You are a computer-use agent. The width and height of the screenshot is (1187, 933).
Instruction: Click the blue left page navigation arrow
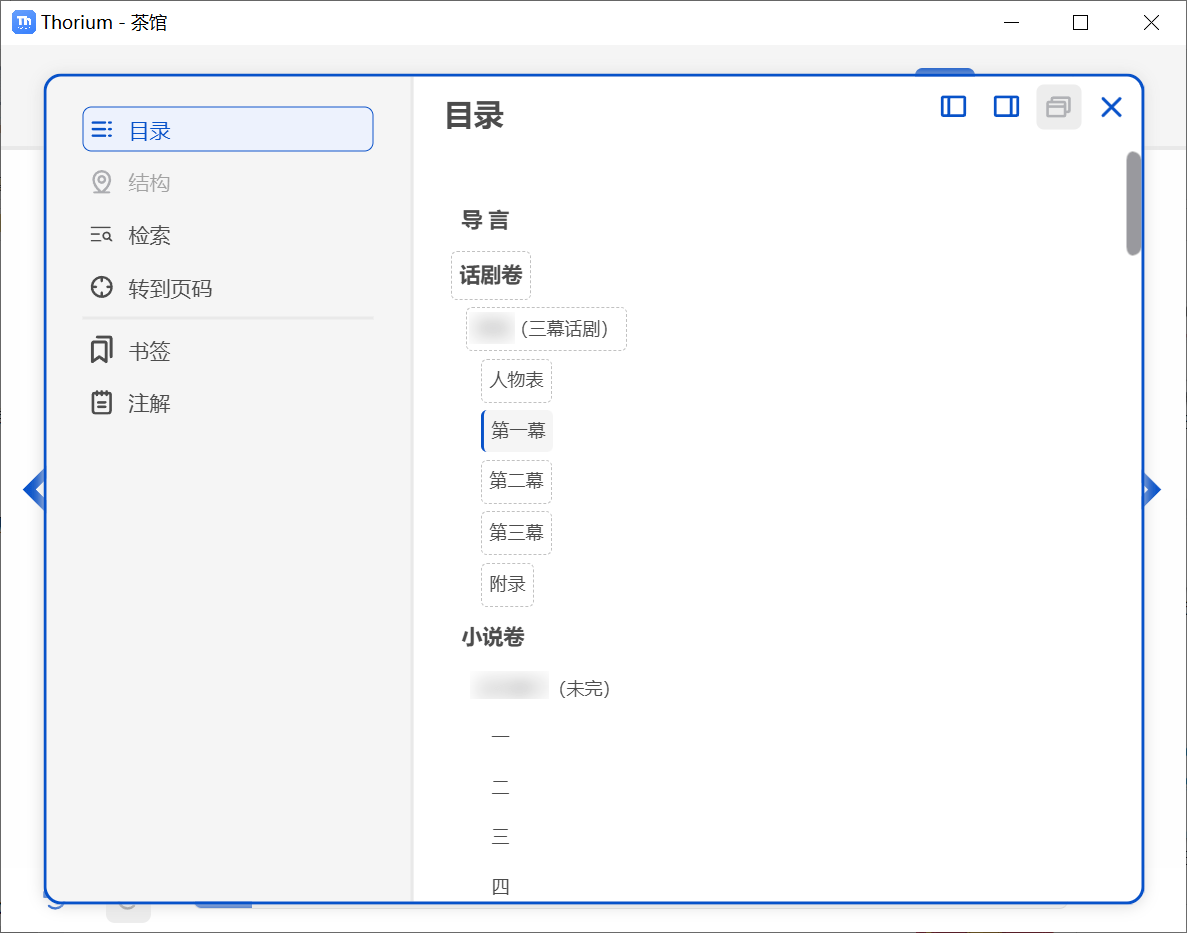[34, 489]
